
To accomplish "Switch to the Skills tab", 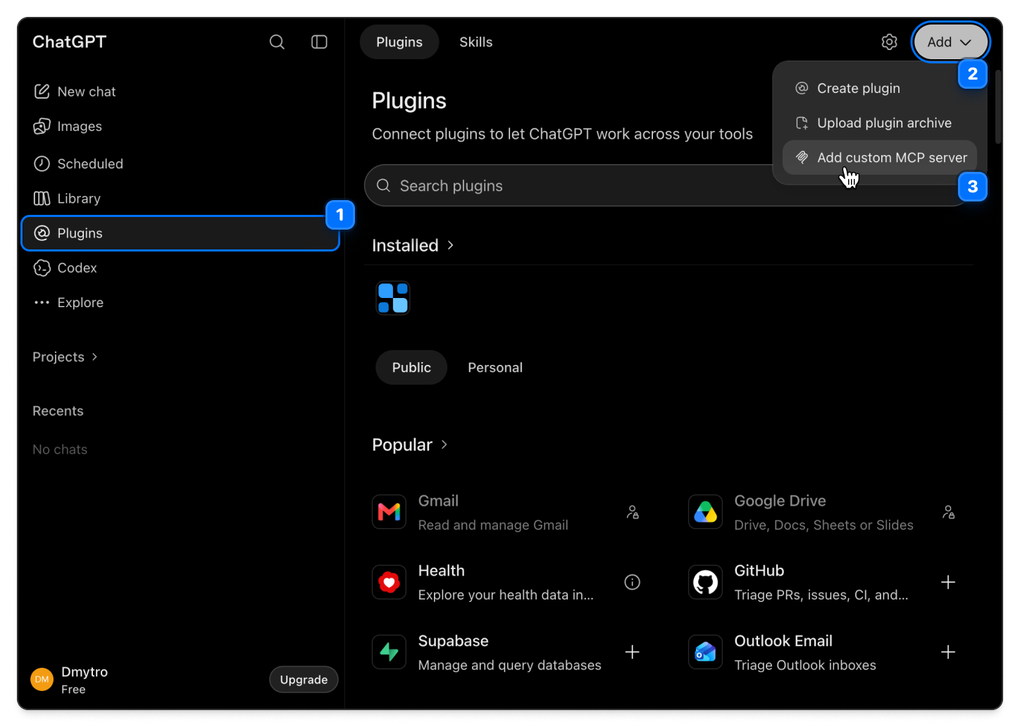I will [476, 42].
